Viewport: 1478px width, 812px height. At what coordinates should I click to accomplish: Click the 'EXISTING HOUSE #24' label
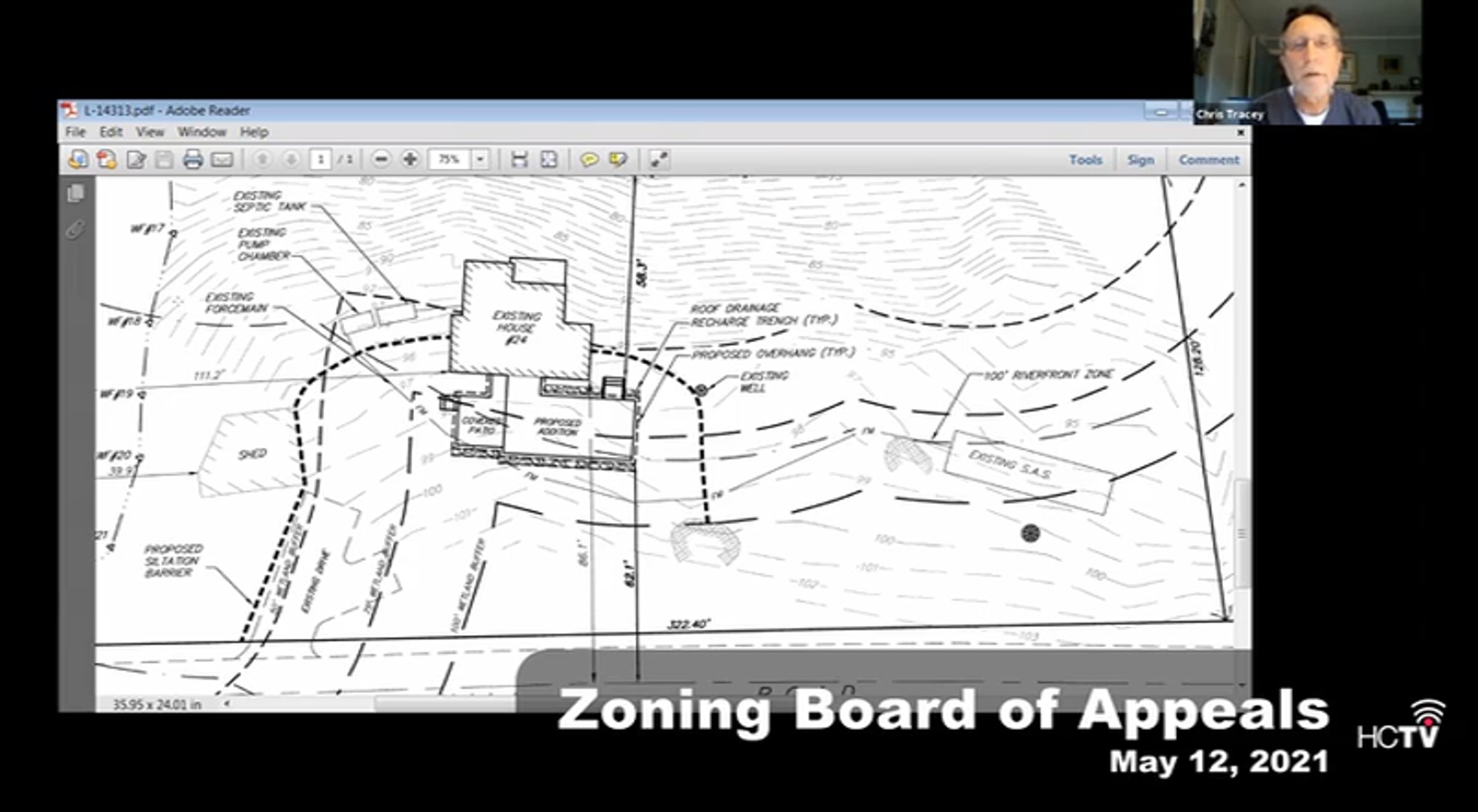pos(516,328)
